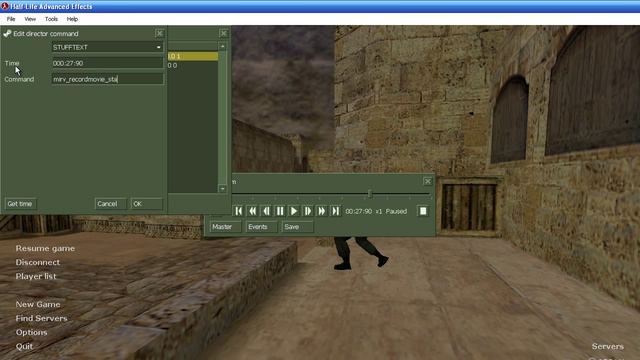Screen dimensions: 640x360
Task: Click the Get time button
Action: pos(20,204)
